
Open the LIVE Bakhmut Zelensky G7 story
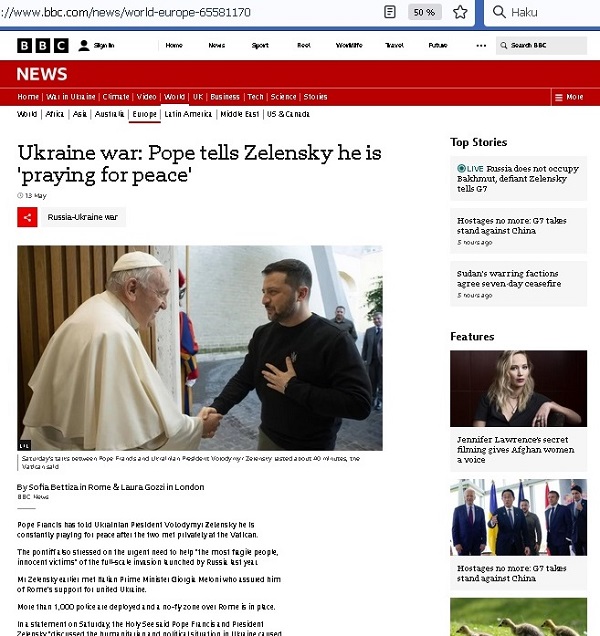518,178
